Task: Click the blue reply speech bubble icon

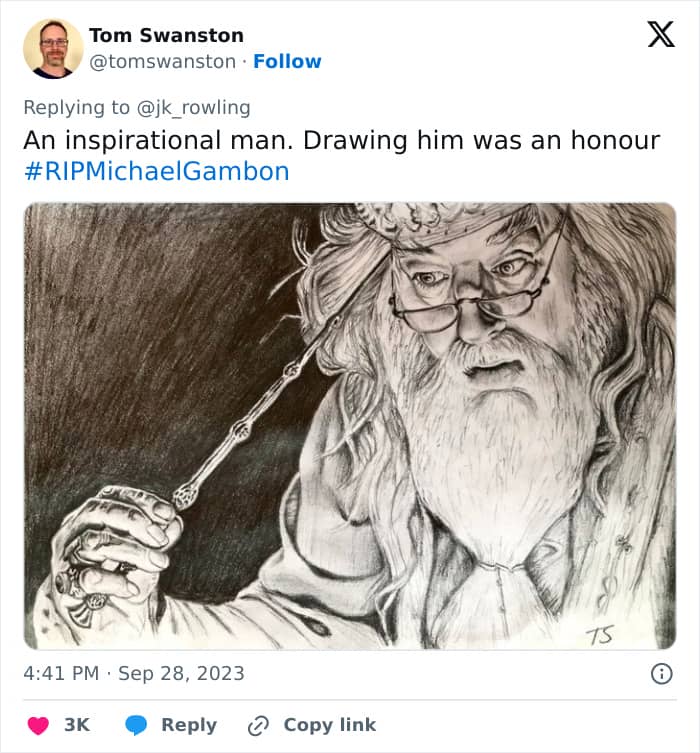Action: coord(136,725)
